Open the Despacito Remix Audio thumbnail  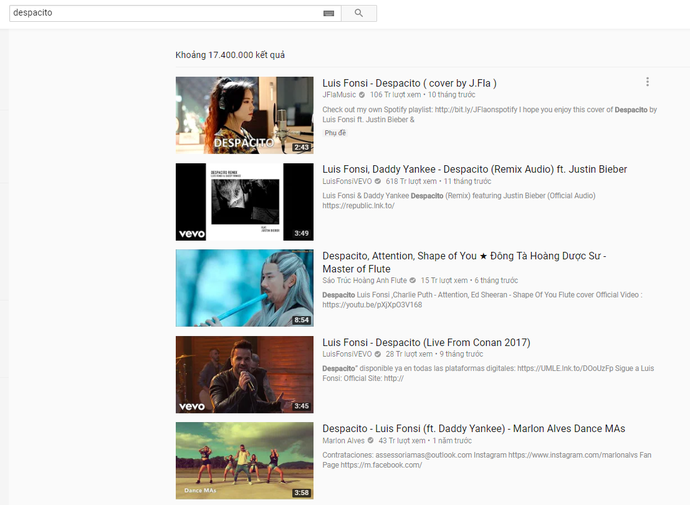coord(245,202)
